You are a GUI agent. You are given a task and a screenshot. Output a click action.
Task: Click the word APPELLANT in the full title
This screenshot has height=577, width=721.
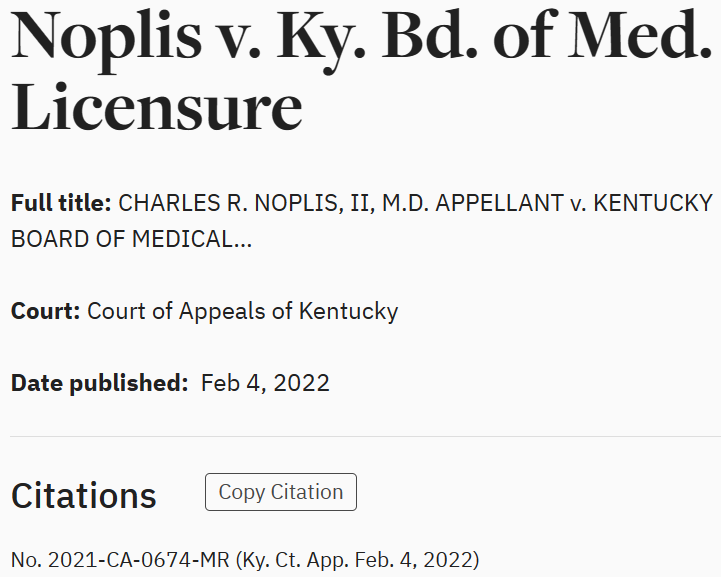click(500, 203)
